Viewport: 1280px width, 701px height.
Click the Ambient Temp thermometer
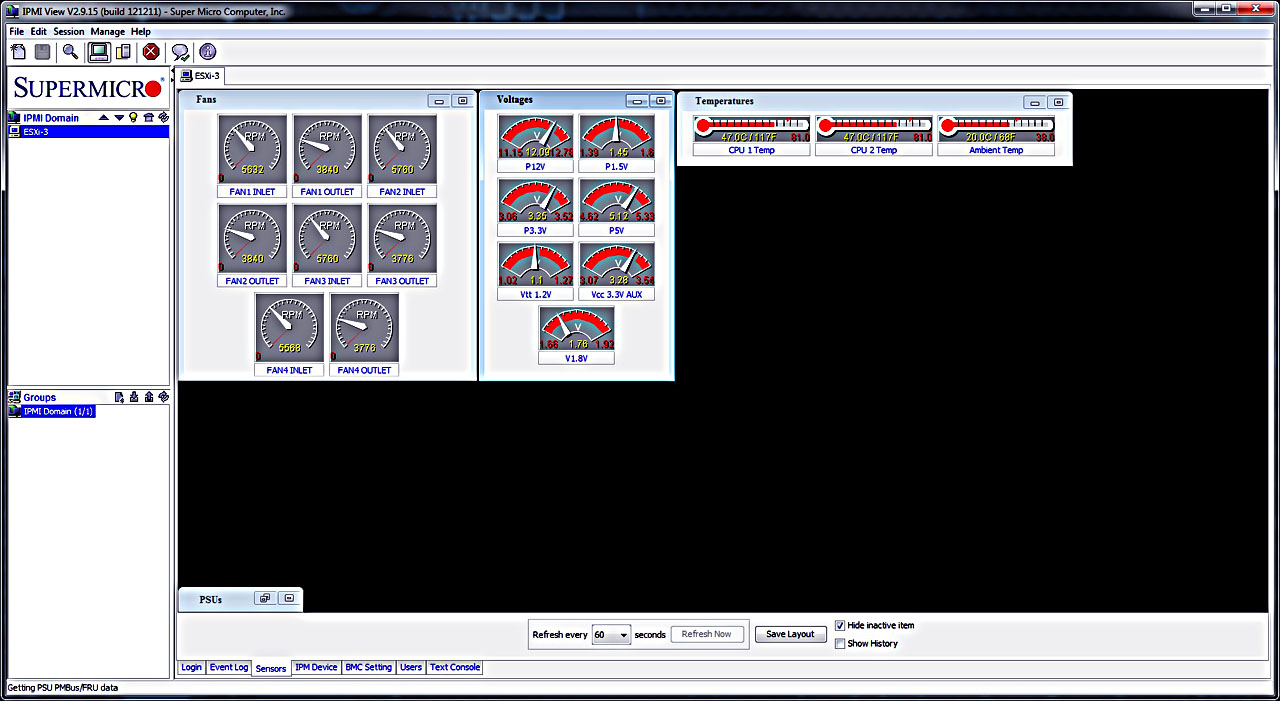996,128
